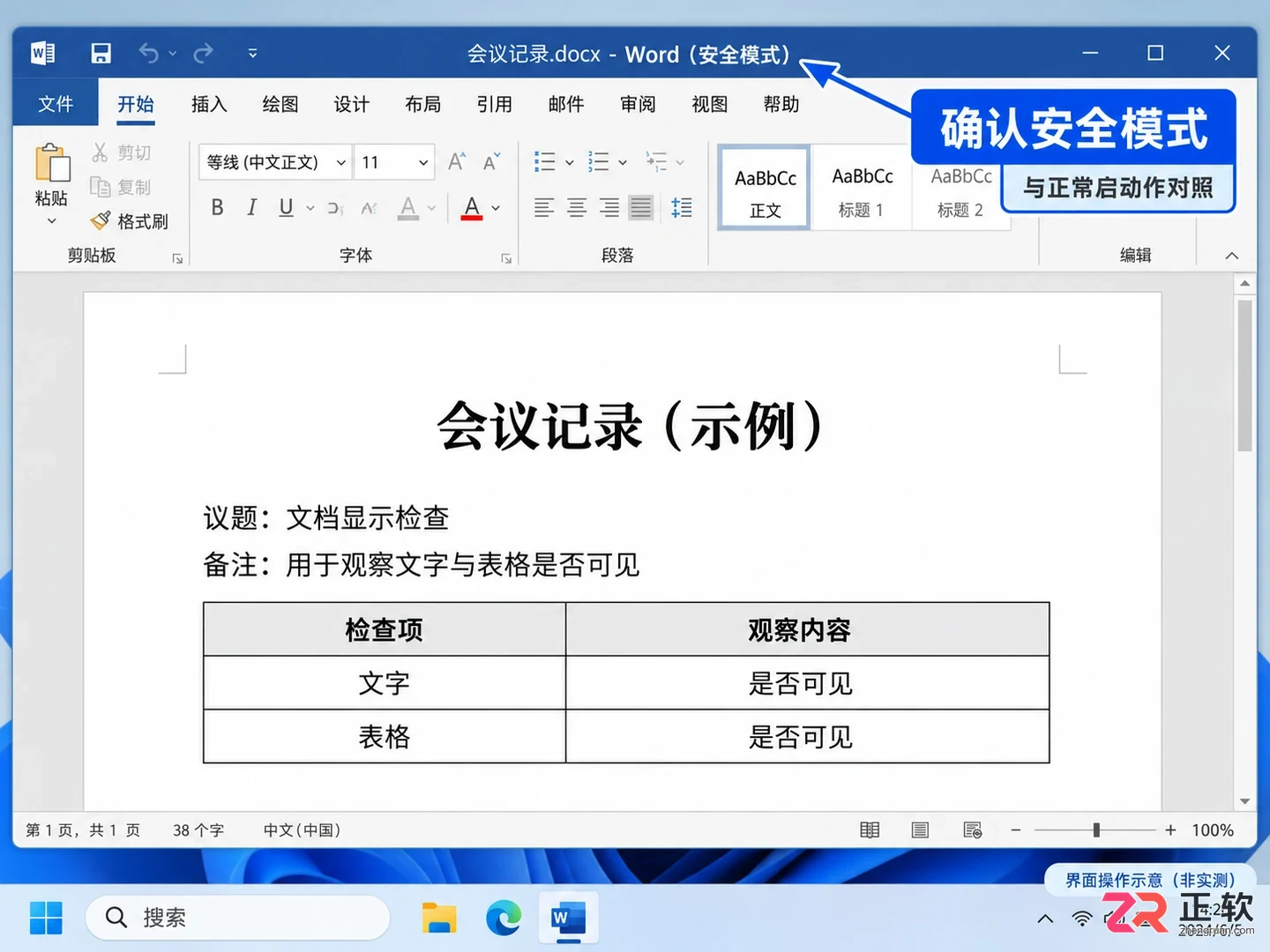Apply the grey text highlight color A
The height and width of the screenshot is (952, 1270).
click(x=407, y=208)
